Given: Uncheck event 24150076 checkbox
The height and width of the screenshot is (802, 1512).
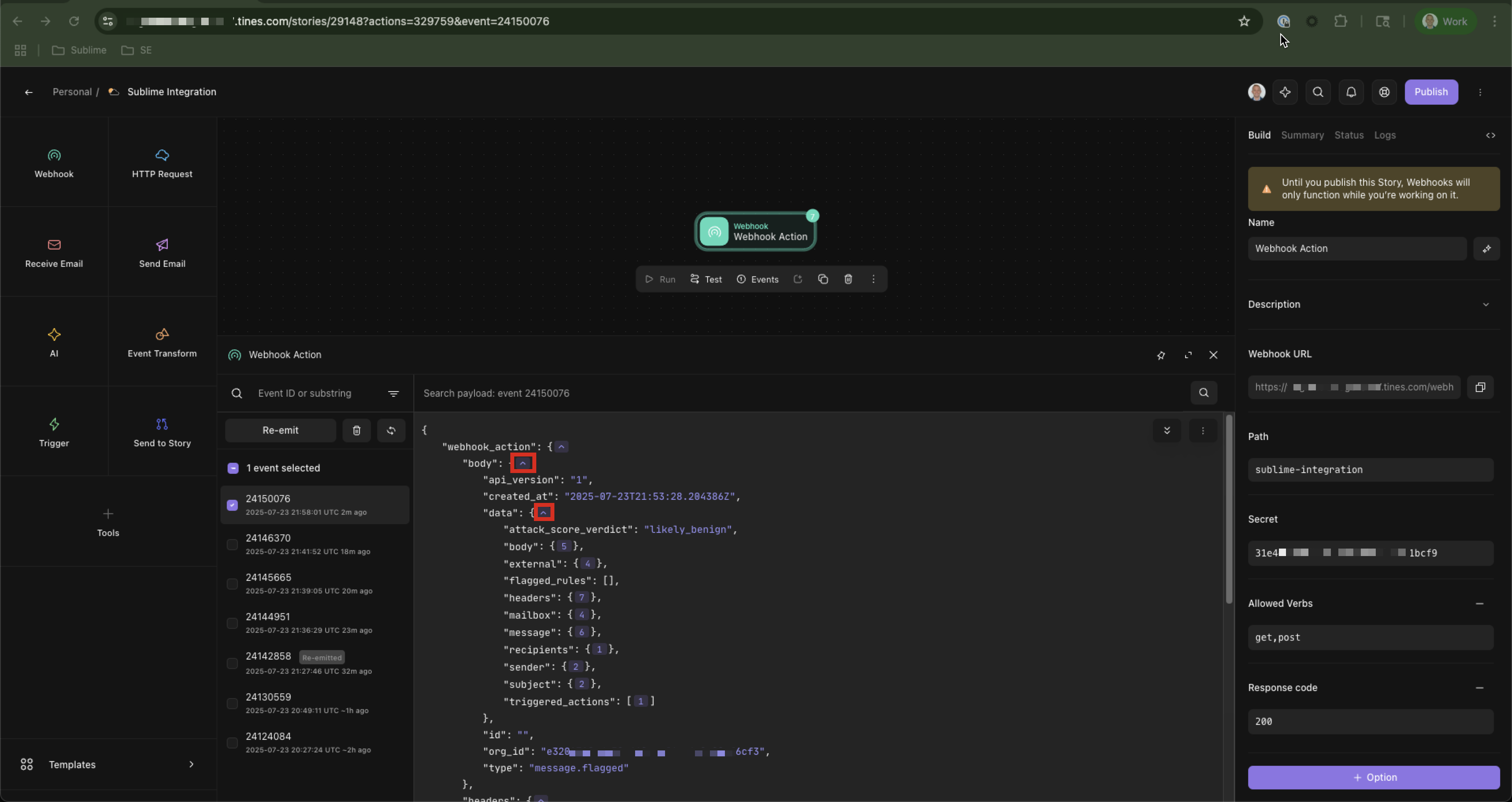Looking at the screenshot, I should tap(232, 505).
